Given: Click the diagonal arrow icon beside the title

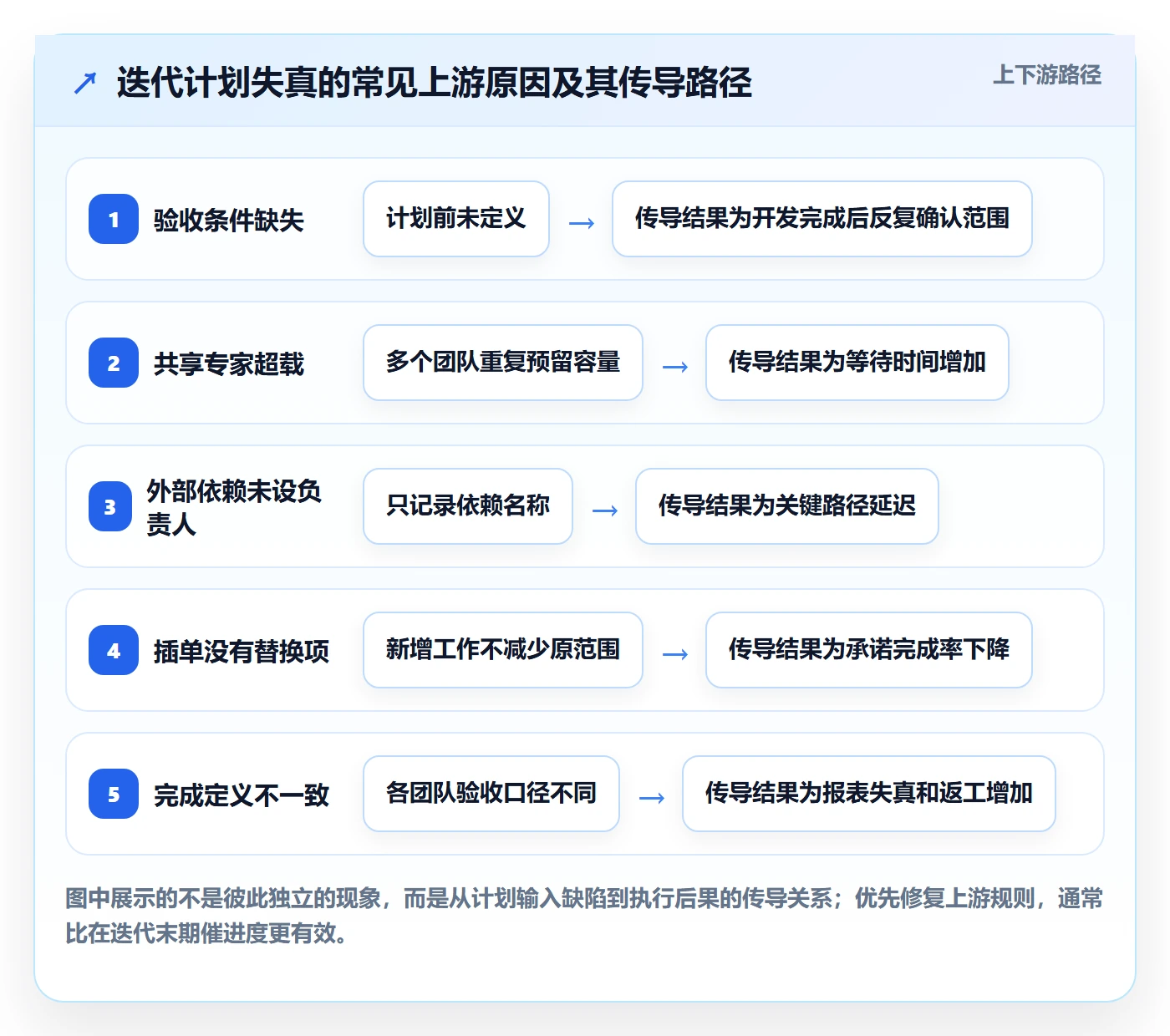Looking at the screenshot, I should coord(85,83).
